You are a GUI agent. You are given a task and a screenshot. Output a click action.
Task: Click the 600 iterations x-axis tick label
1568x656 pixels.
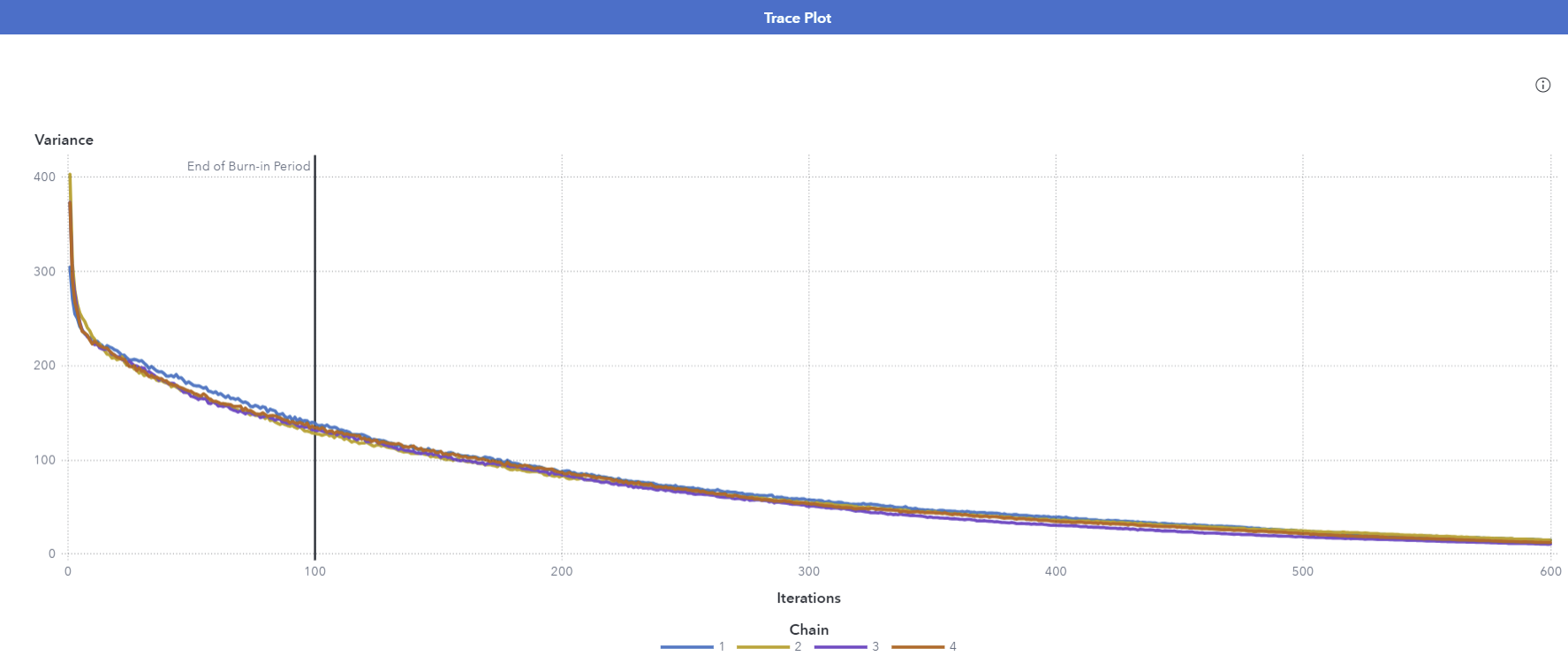pyautogui.click(x=1550, y=571)
